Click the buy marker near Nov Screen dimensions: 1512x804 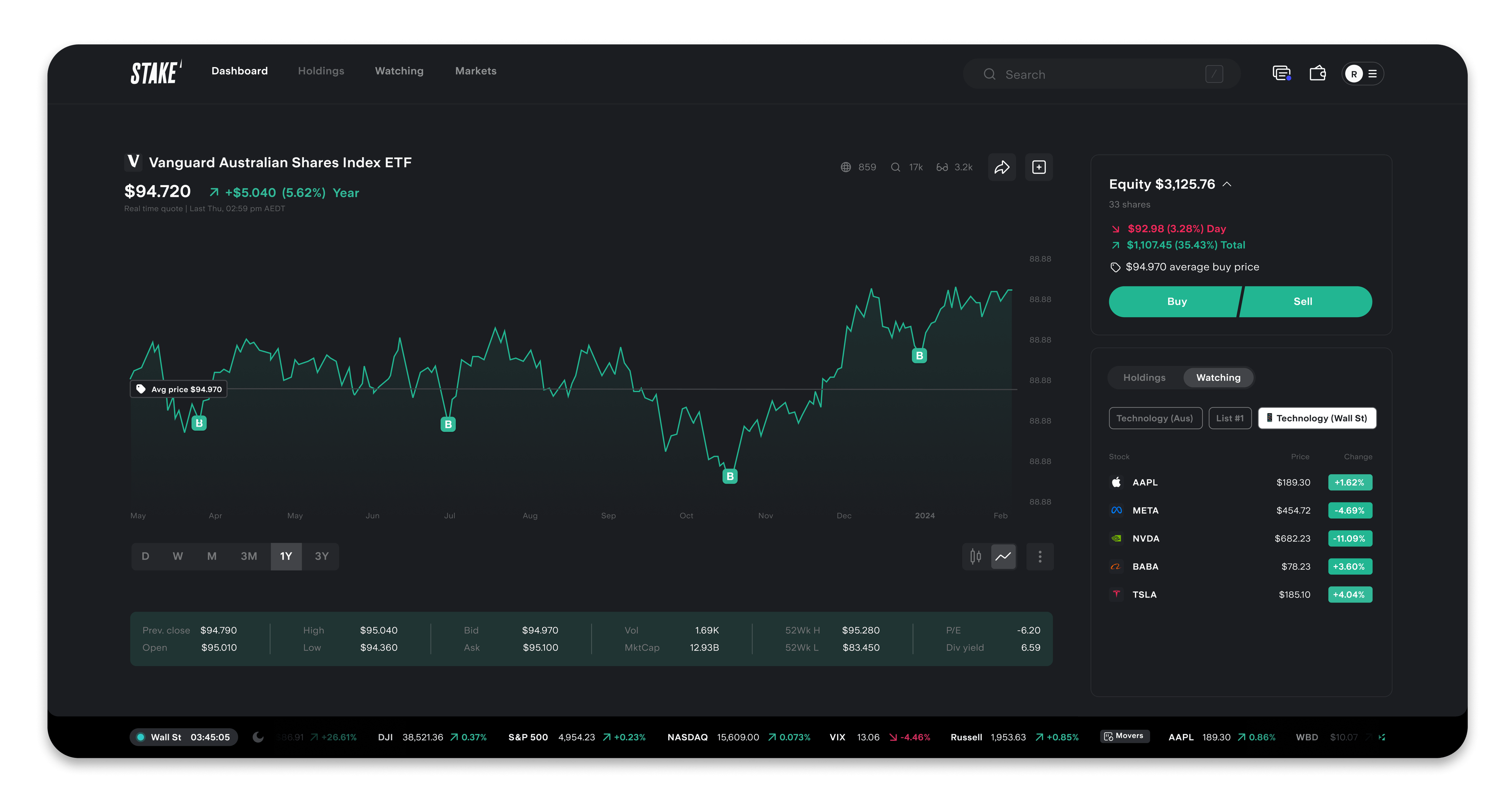click(729, 476)
